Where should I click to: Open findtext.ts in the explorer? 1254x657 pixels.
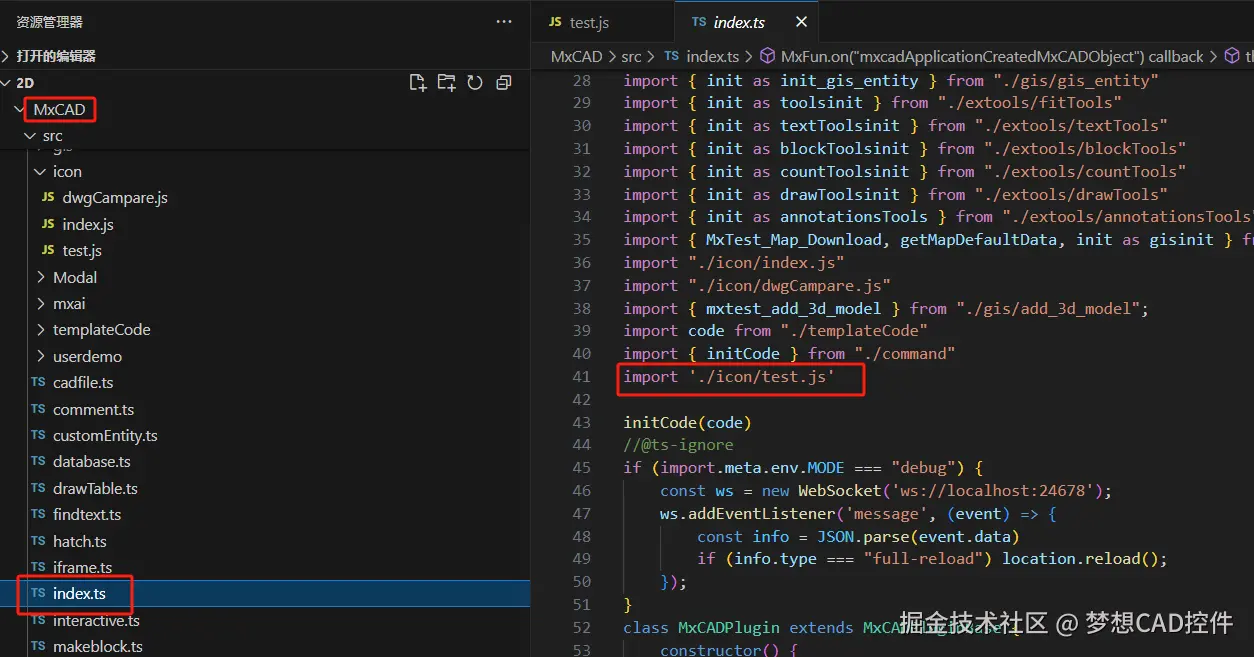coord(87,514)
